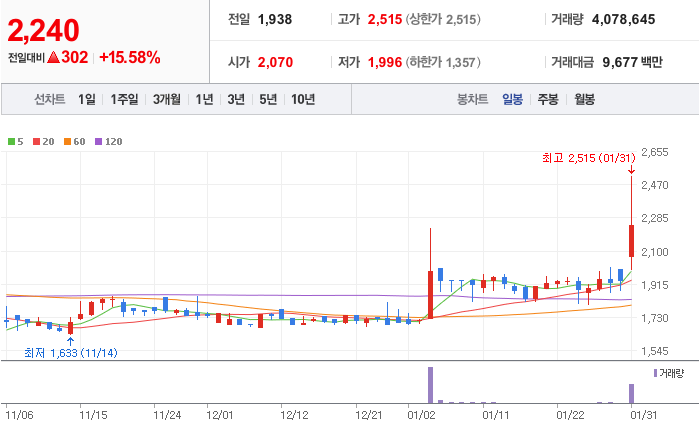699x436 pixels.
Task: Click the current price 2,240
Action: [x=43, y=31]
